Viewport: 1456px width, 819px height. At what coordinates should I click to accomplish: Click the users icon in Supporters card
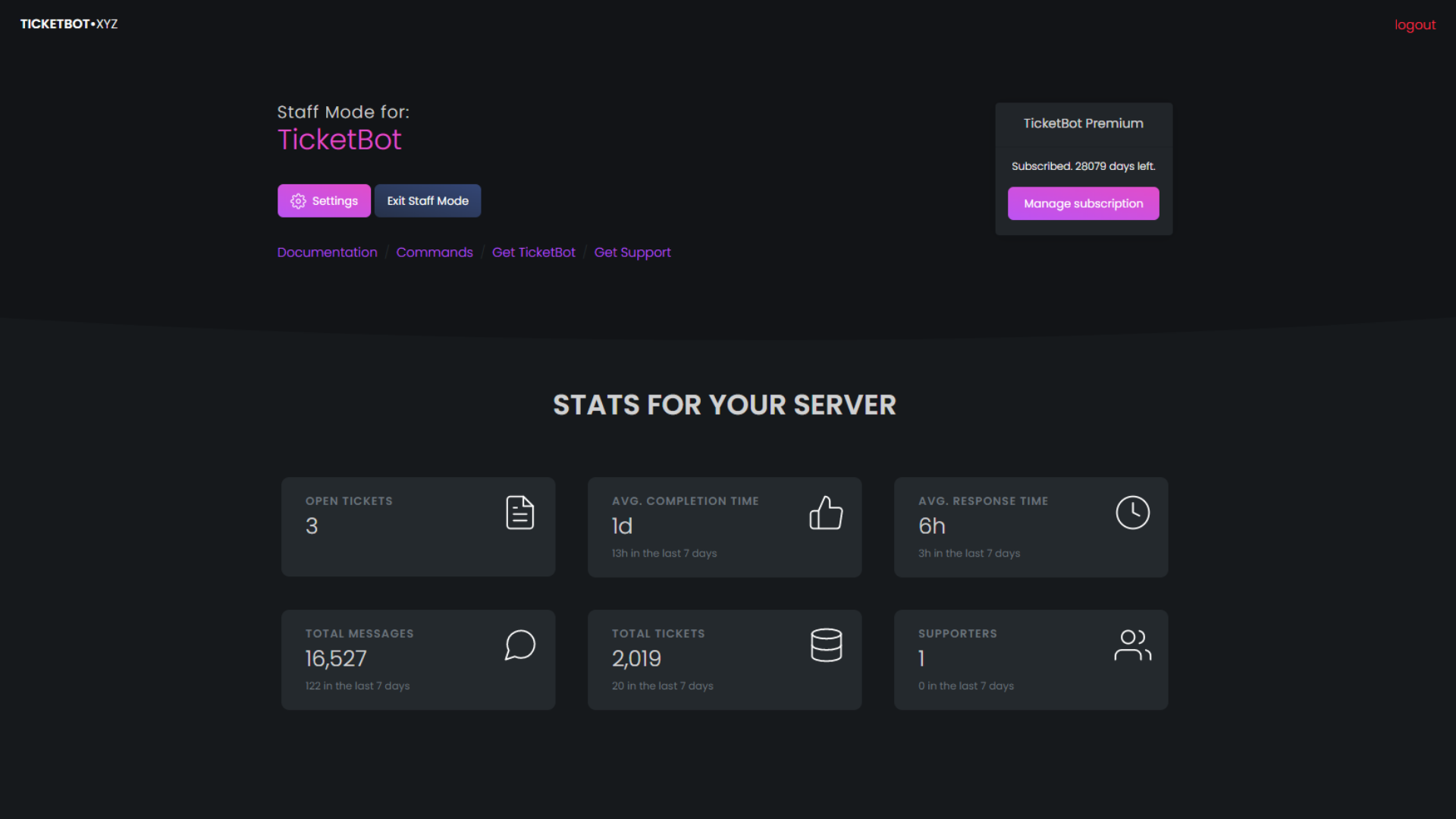click(x=1132, y=645)
